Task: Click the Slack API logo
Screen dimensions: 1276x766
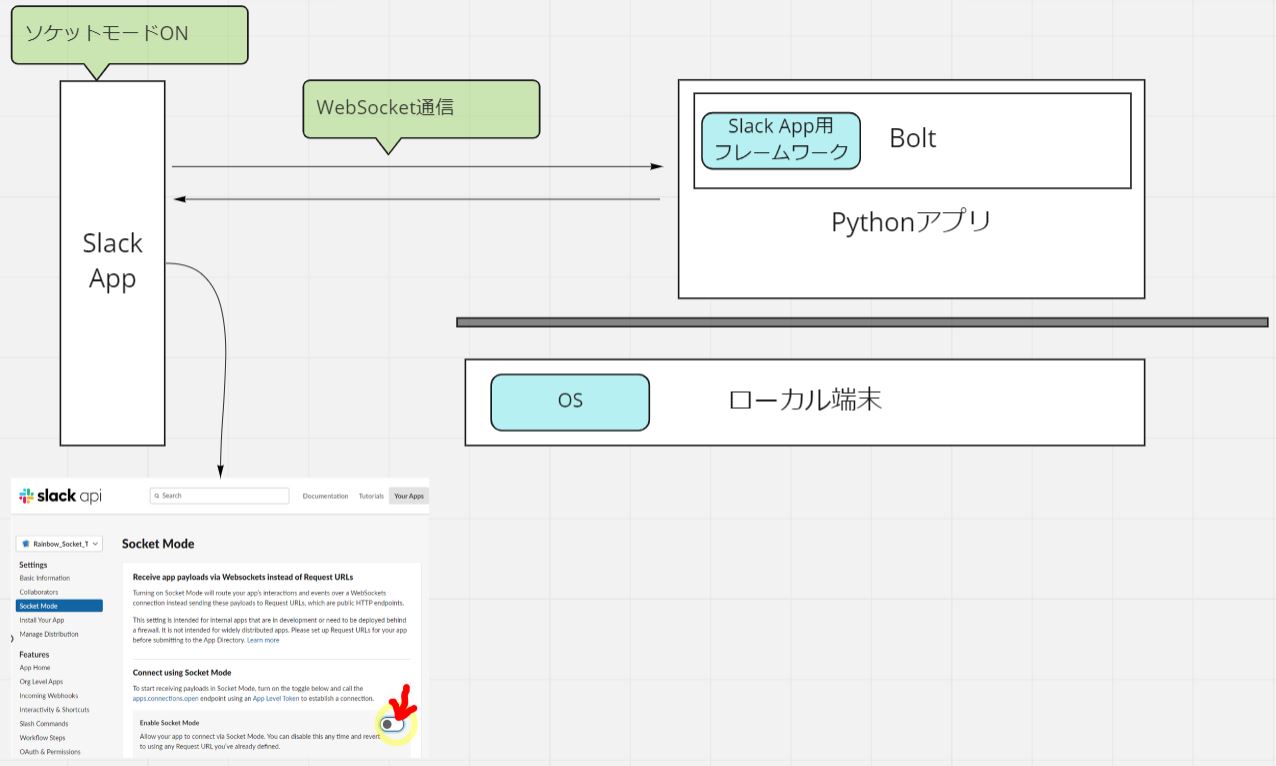Action: point(60,496)
